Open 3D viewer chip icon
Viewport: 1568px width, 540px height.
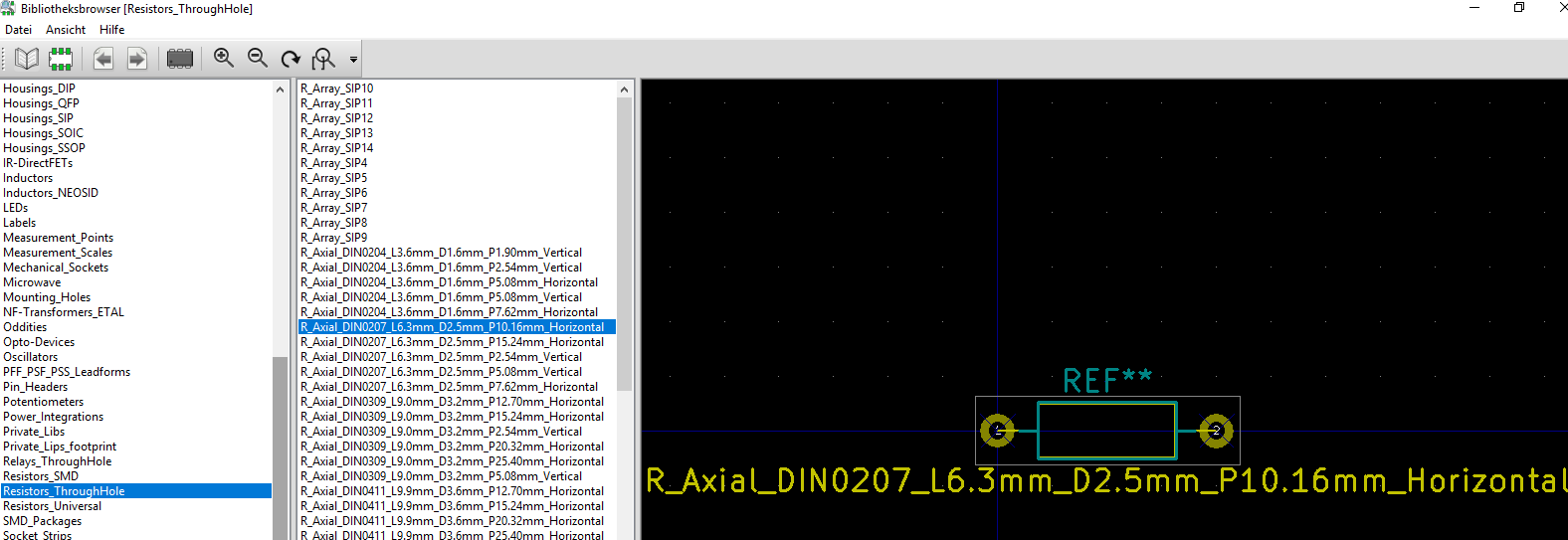coord(180,59)
